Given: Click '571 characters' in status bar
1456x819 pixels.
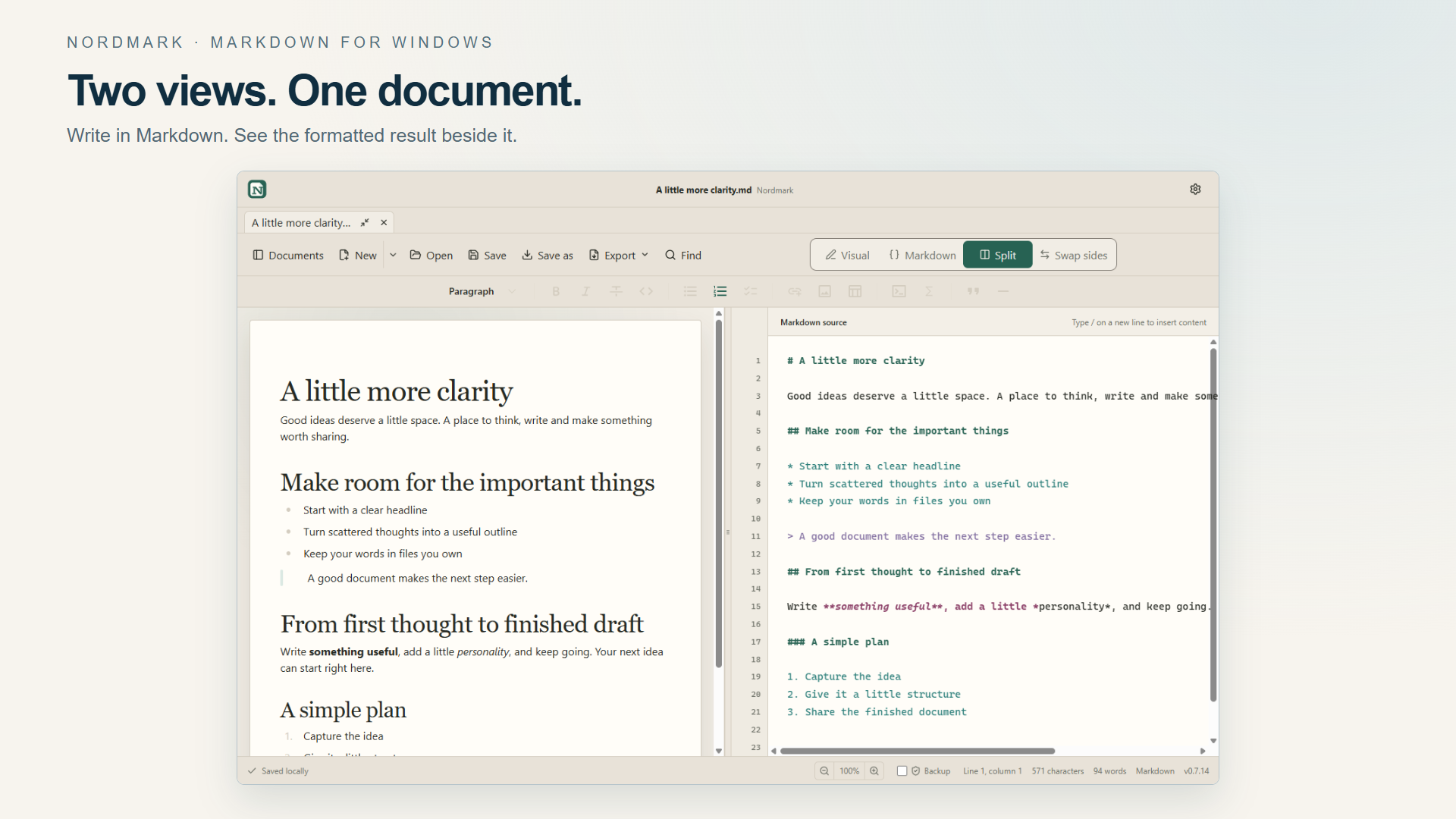Looking at the screenshot, I should point(1058,771).
